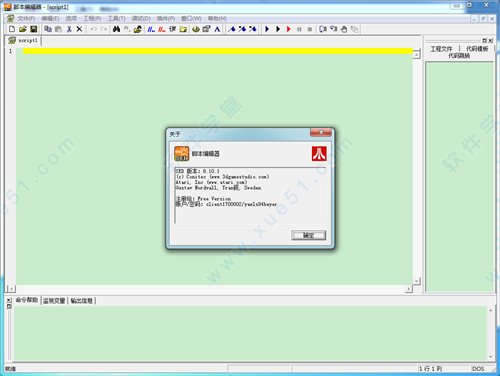Stop execution with the square stop icon
The height and width of the screenshot is (376, 500).
coord(310,29)
